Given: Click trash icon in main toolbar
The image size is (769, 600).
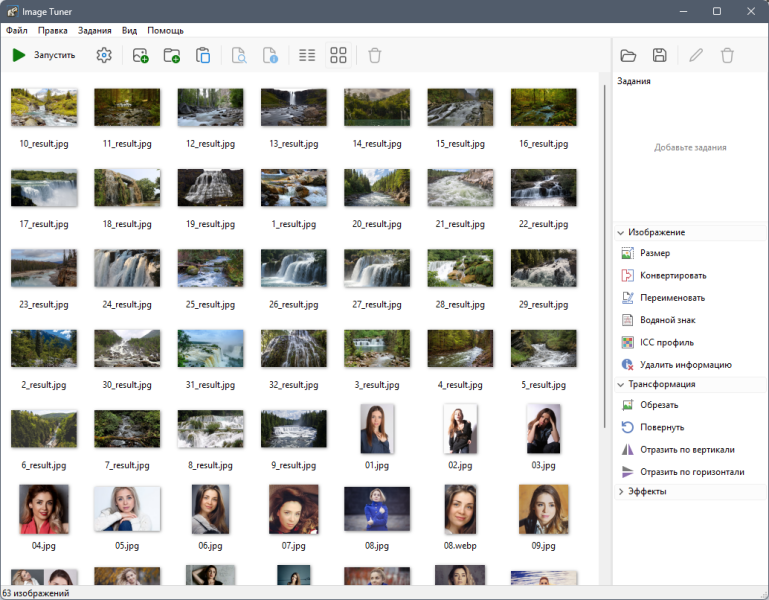Looking at the screenshot, I should [x=375, y=55].
